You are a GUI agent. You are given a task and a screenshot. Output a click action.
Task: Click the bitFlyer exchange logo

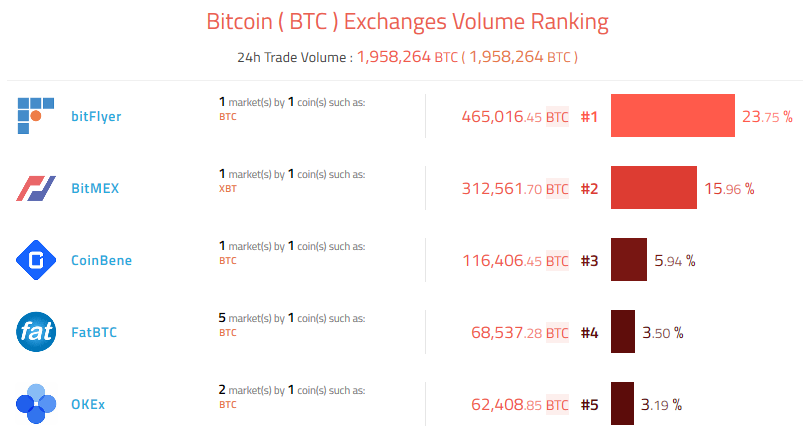[34, 116]
